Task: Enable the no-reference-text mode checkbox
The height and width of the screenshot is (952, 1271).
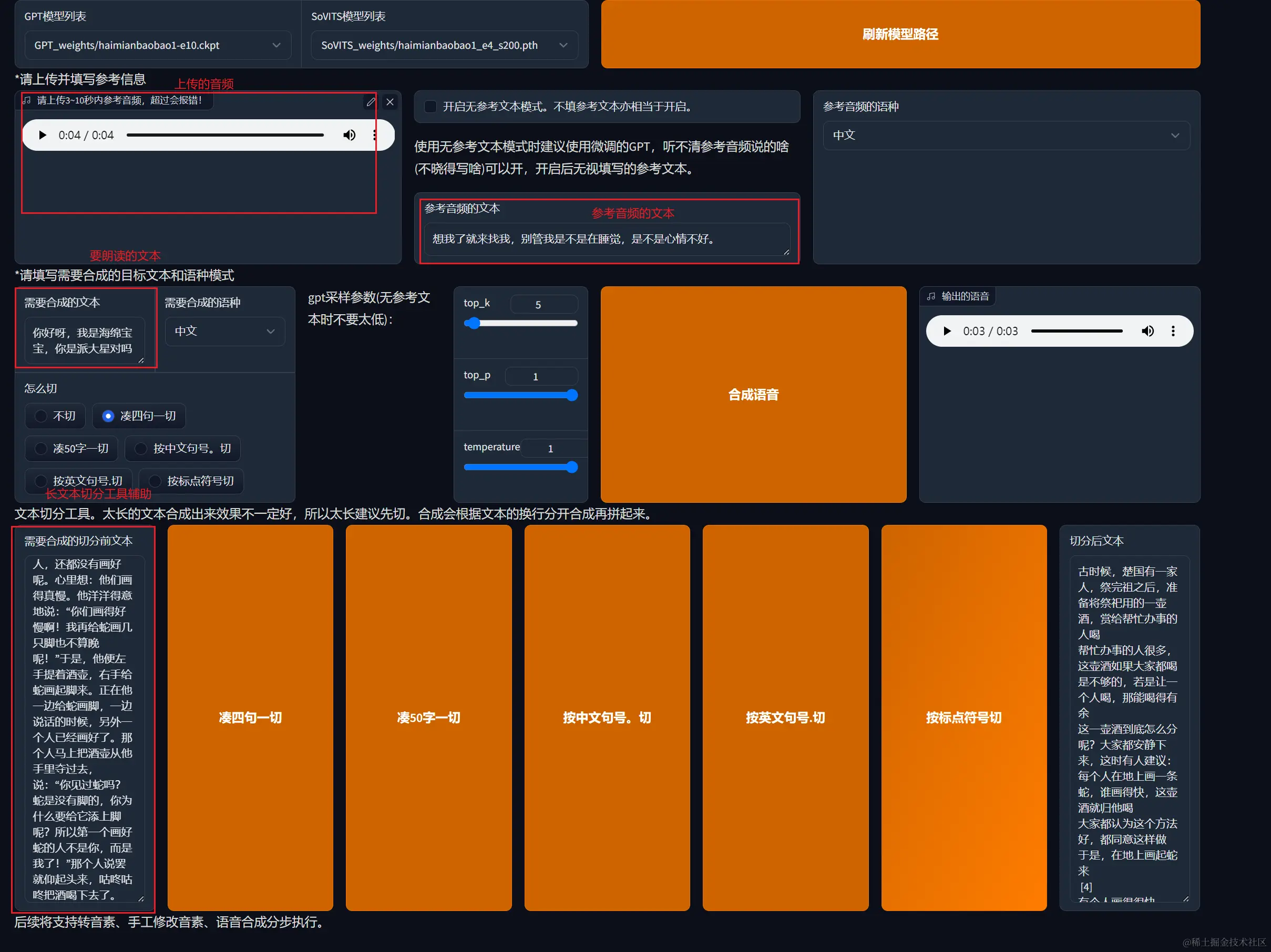Action: pyautogui.click(x=430, y=106)
